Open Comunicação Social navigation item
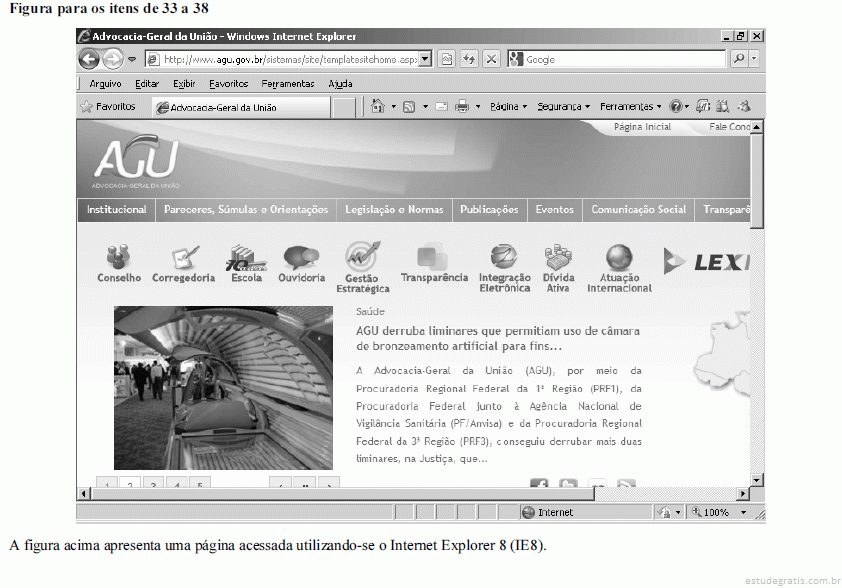 638,210
